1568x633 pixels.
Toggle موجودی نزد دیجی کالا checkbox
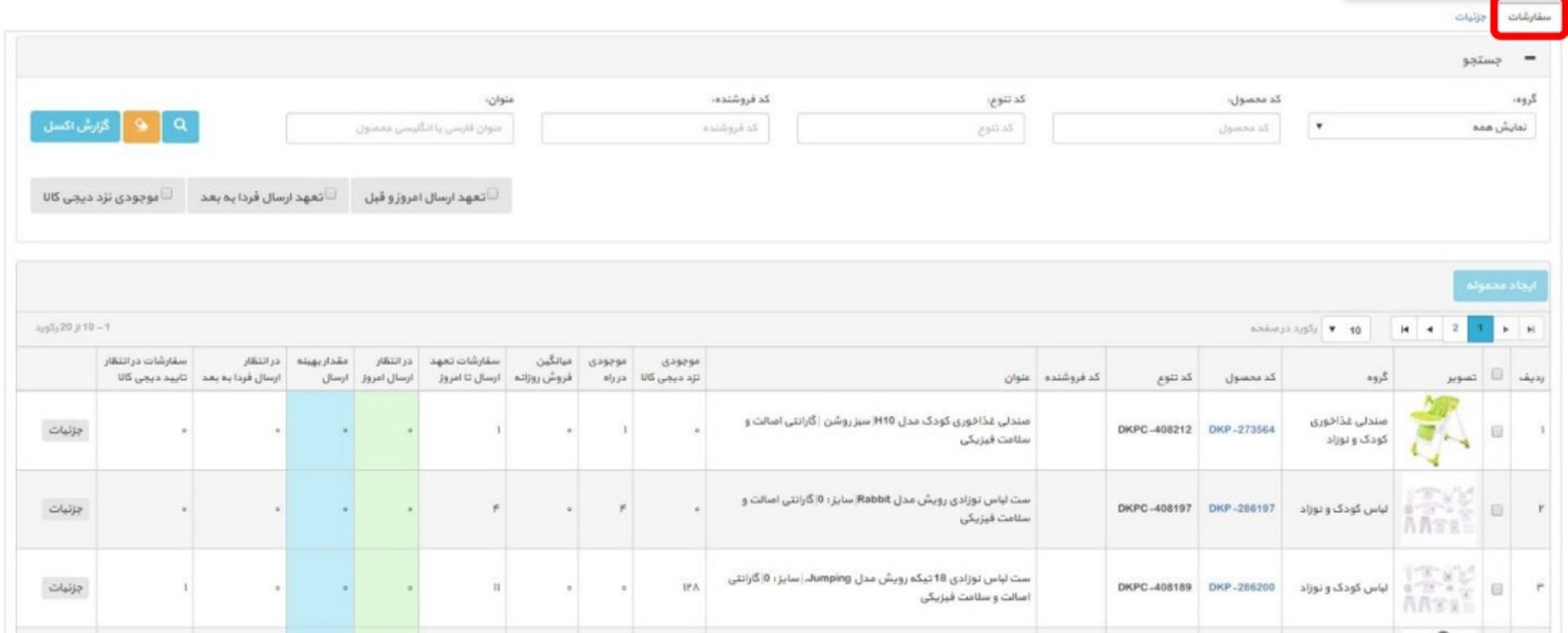(167, 194)
